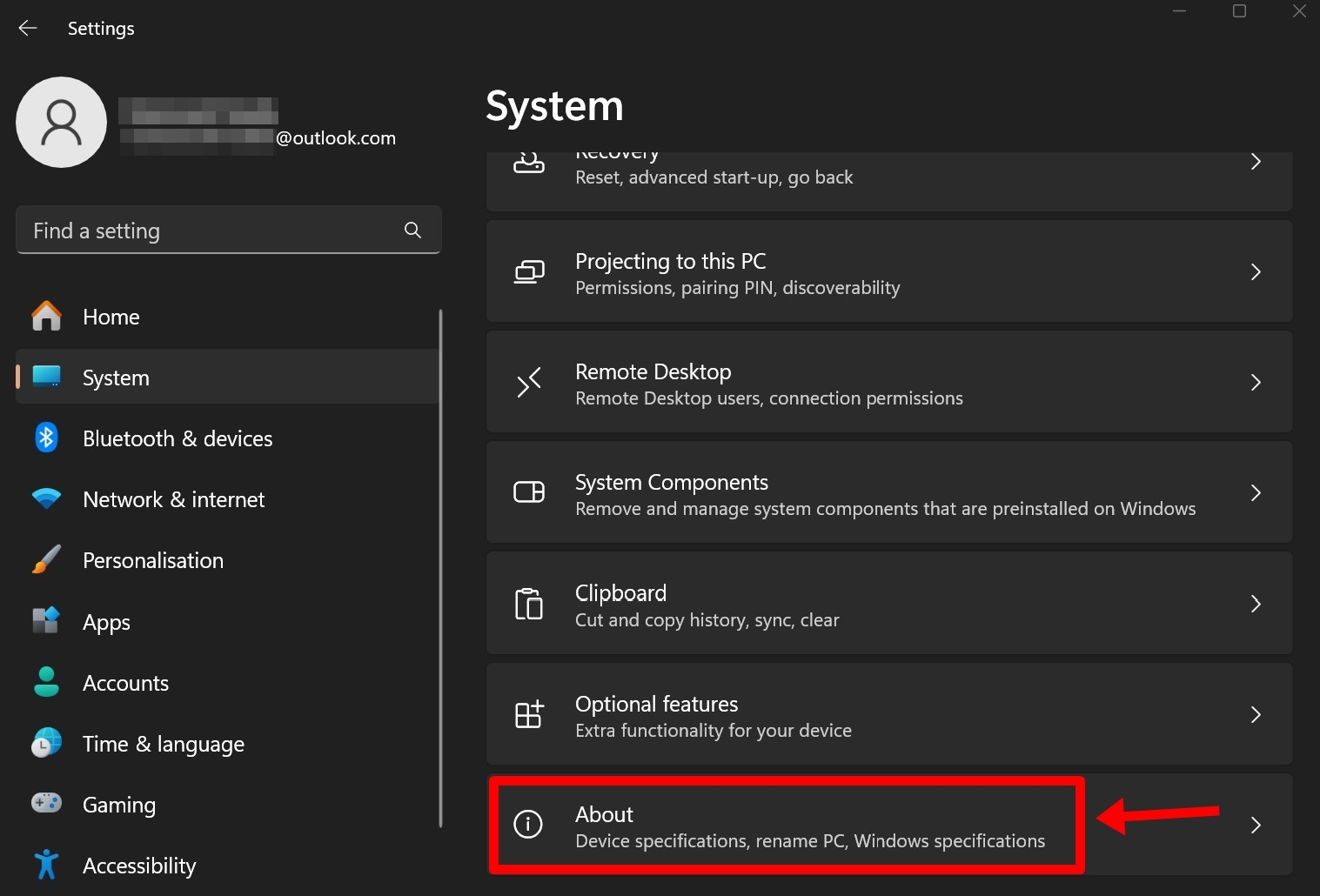Click the sidebar vertical scrollbar
The height and width of the screenshot is (896, 1320).
[x=441, y=568]
